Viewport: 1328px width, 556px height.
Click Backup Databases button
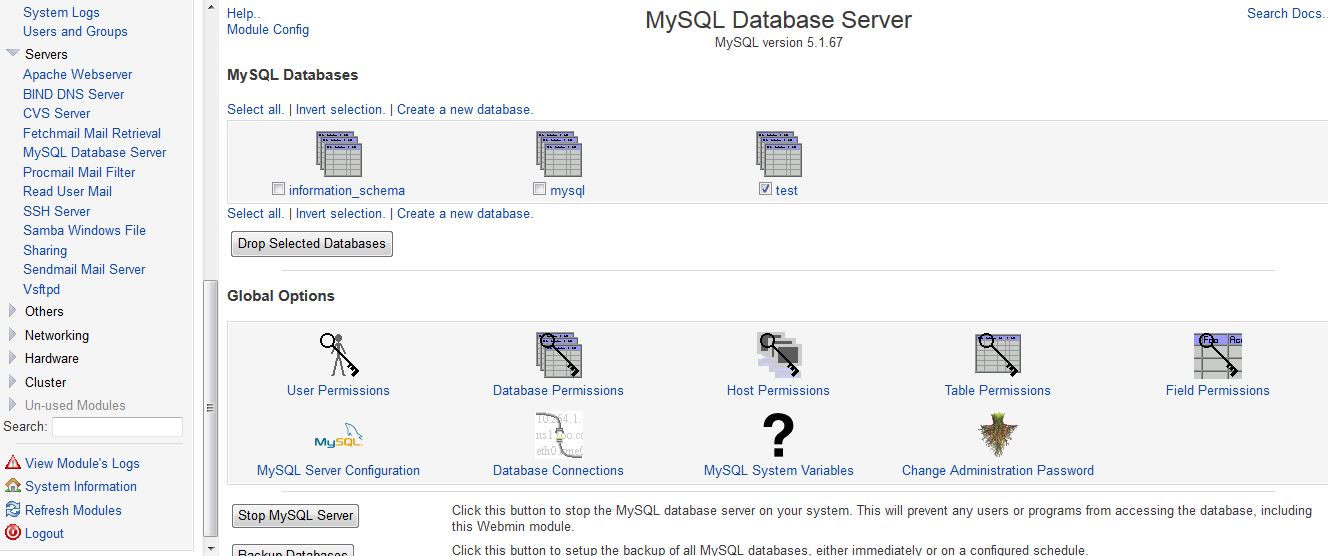click(293, 550)
